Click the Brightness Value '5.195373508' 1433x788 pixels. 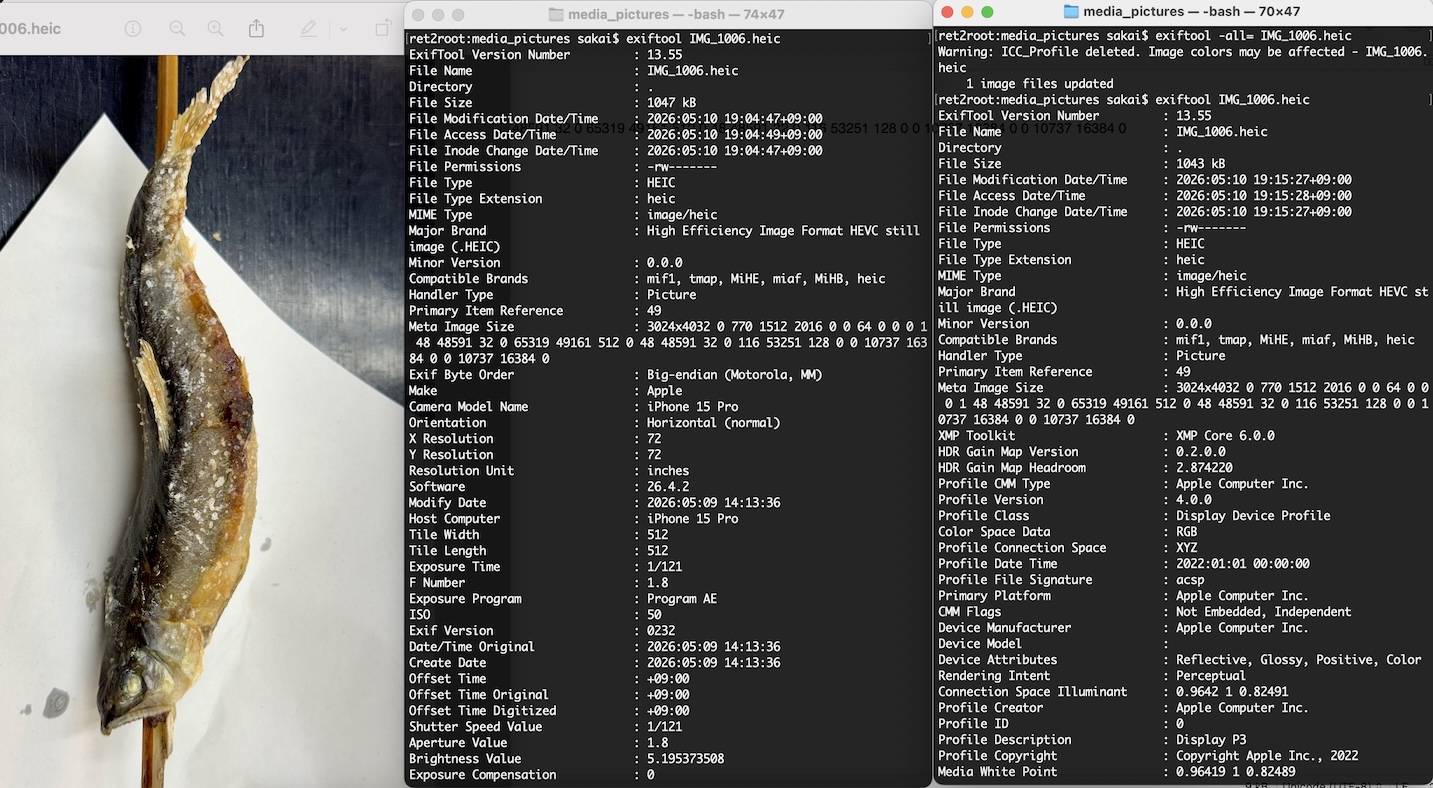[686, 759]
